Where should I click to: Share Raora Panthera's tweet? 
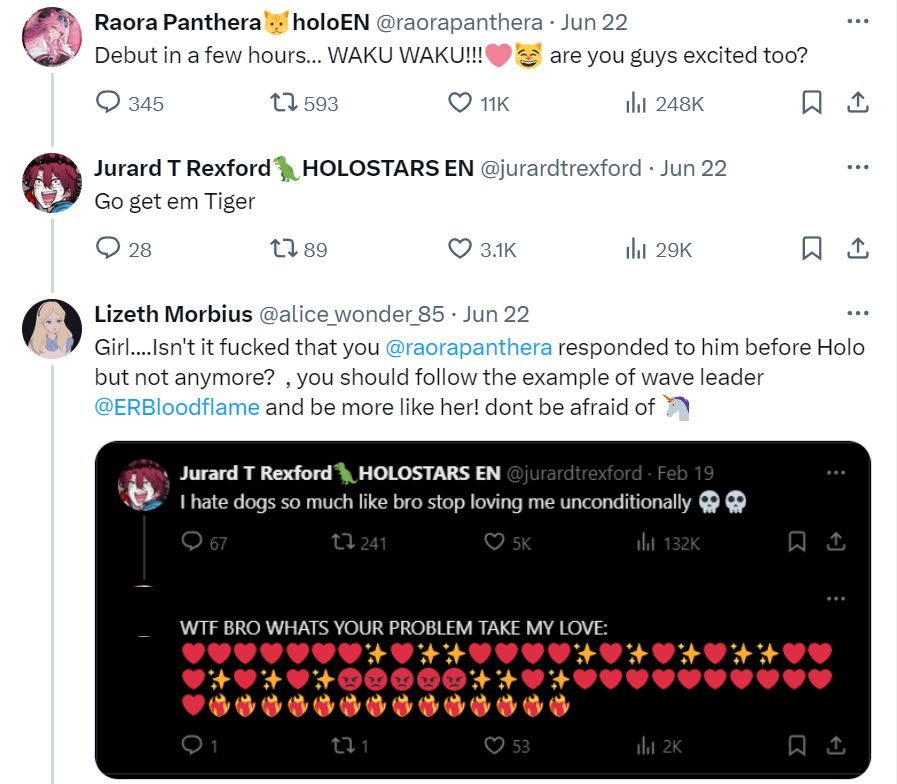tap(858, 102)
